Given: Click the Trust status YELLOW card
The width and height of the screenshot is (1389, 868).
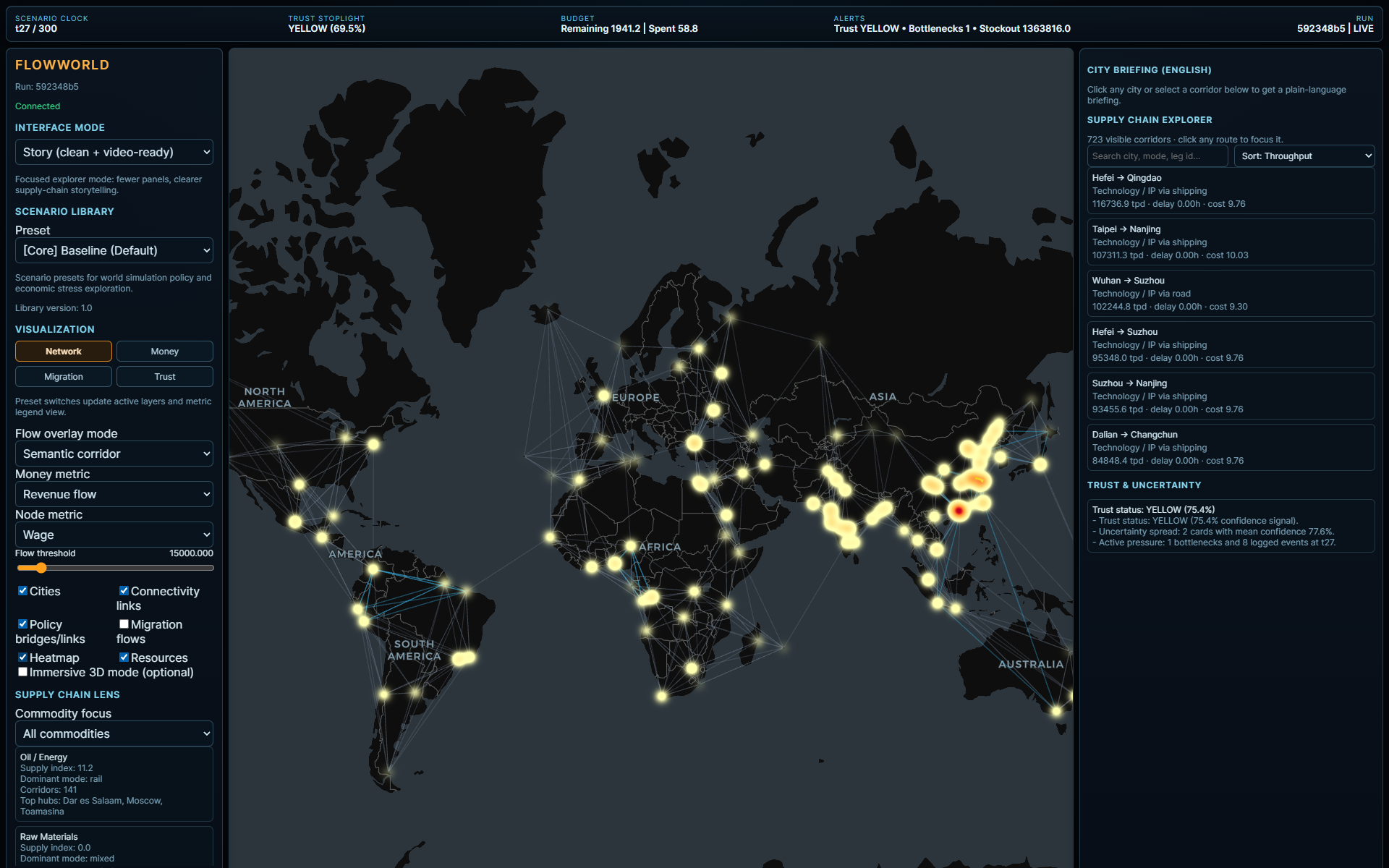Looking at the screenshot, I should pos(1231,526).
